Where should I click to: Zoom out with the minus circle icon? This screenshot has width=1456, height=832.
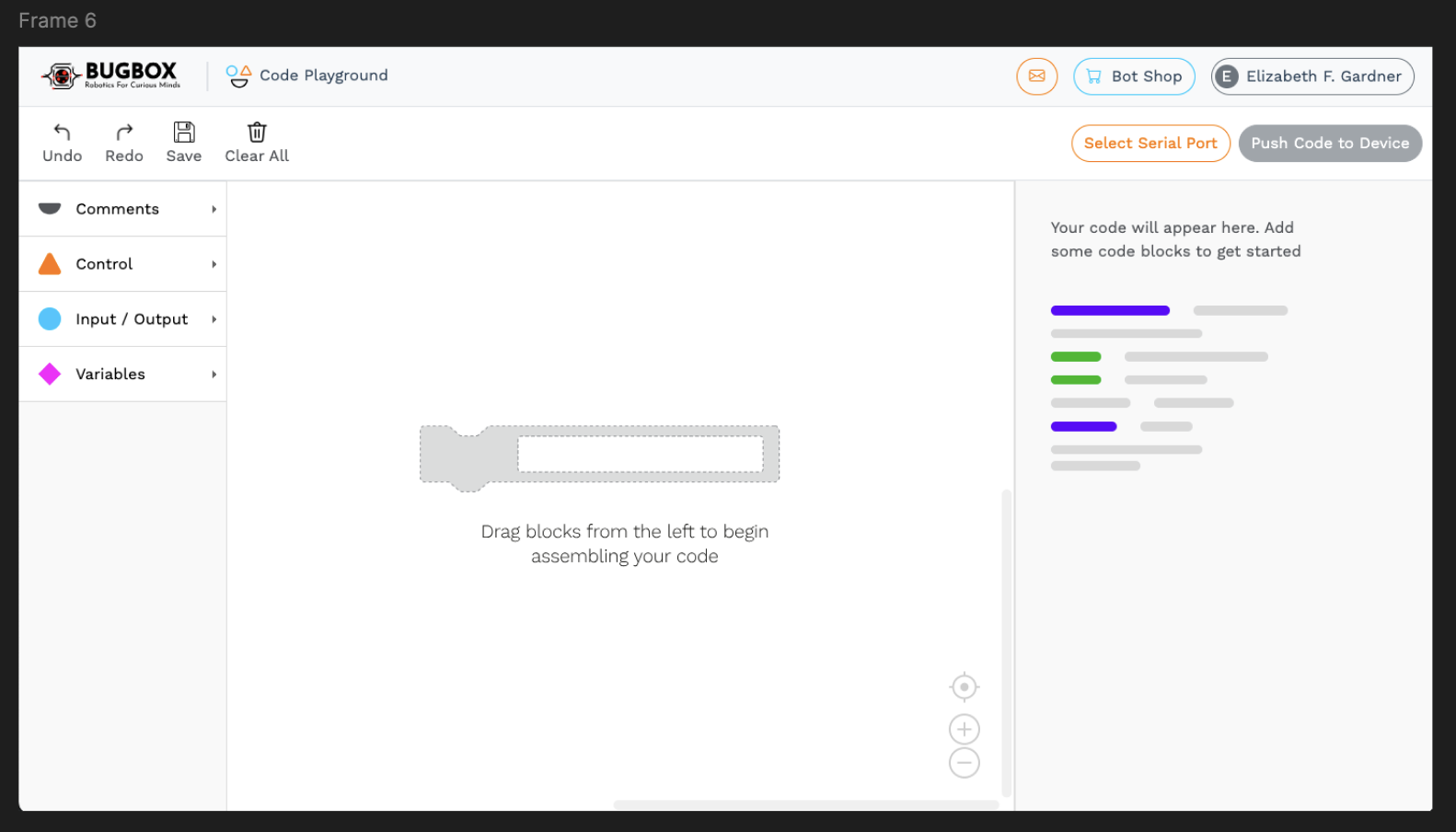coord(964,763)
